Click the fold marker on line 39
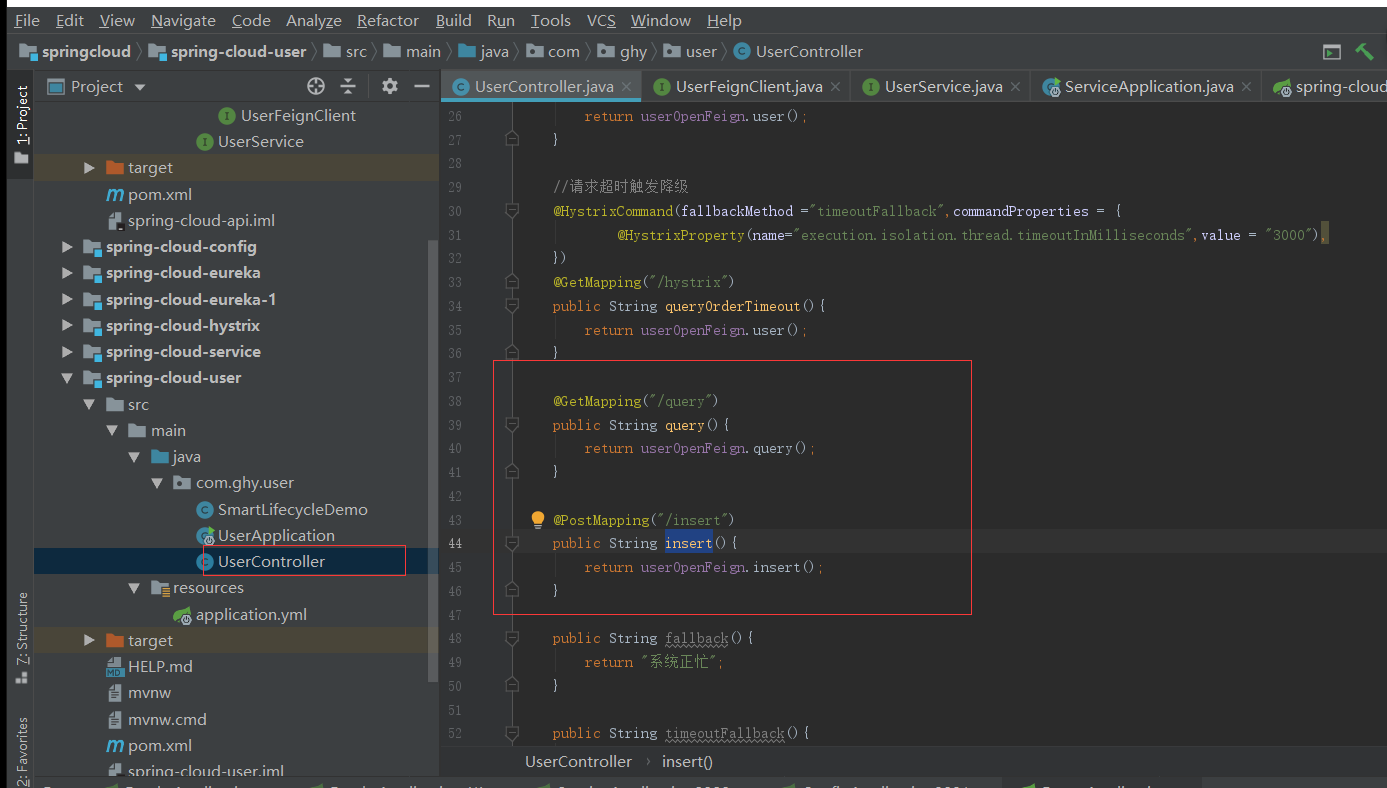Image resolution: width=1387 pixels, height=788 pixels. click(x=512, y=425)
